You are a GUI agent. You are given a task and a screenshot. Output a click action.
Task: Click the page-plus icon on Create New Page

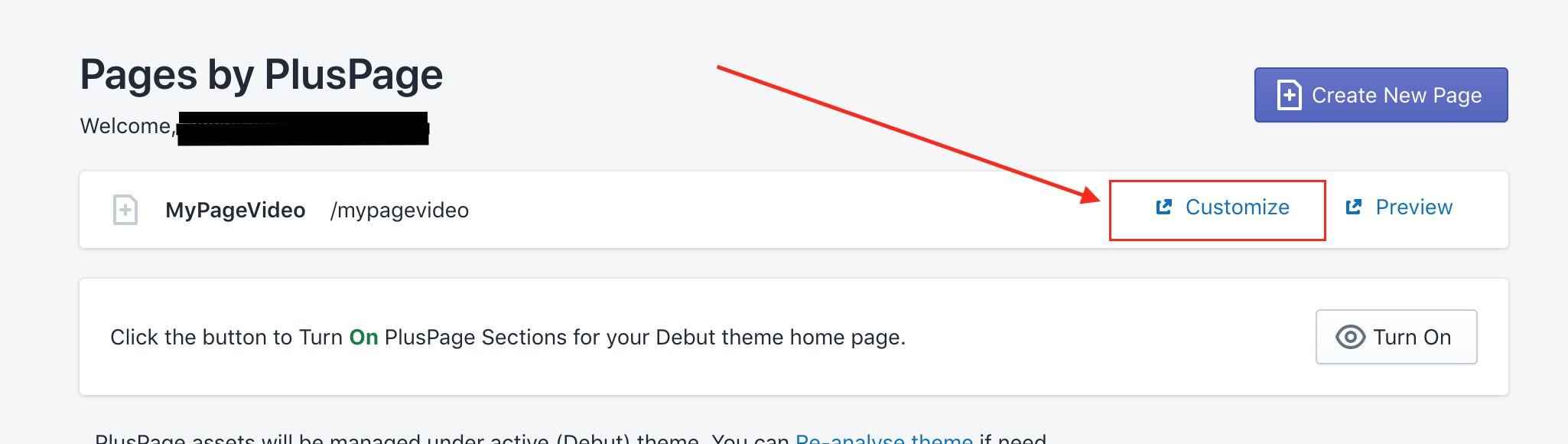[1289, 96]
